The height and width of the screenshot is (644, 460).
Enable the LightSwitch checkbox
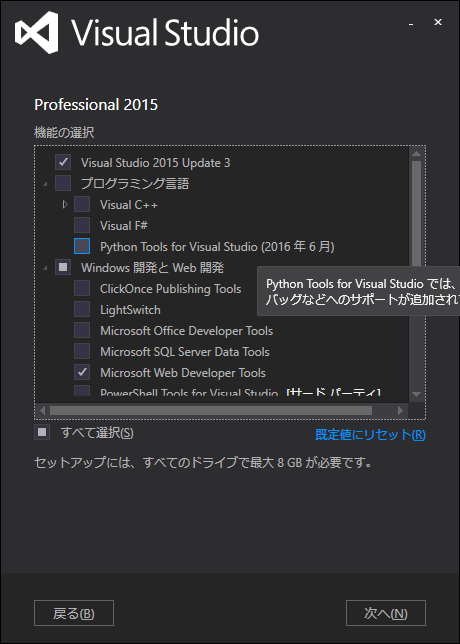[x=82, y=309]
